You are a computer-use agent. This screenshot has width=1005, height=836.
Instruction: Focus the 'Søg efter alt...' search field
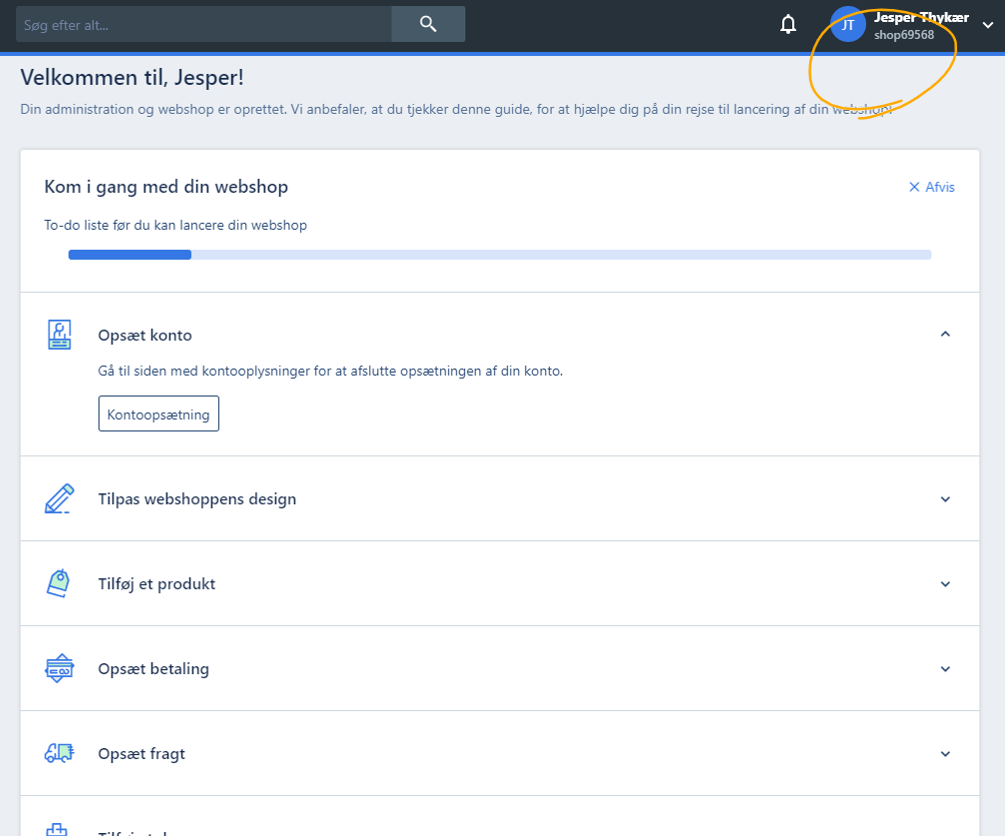click(x=204, y=24)
